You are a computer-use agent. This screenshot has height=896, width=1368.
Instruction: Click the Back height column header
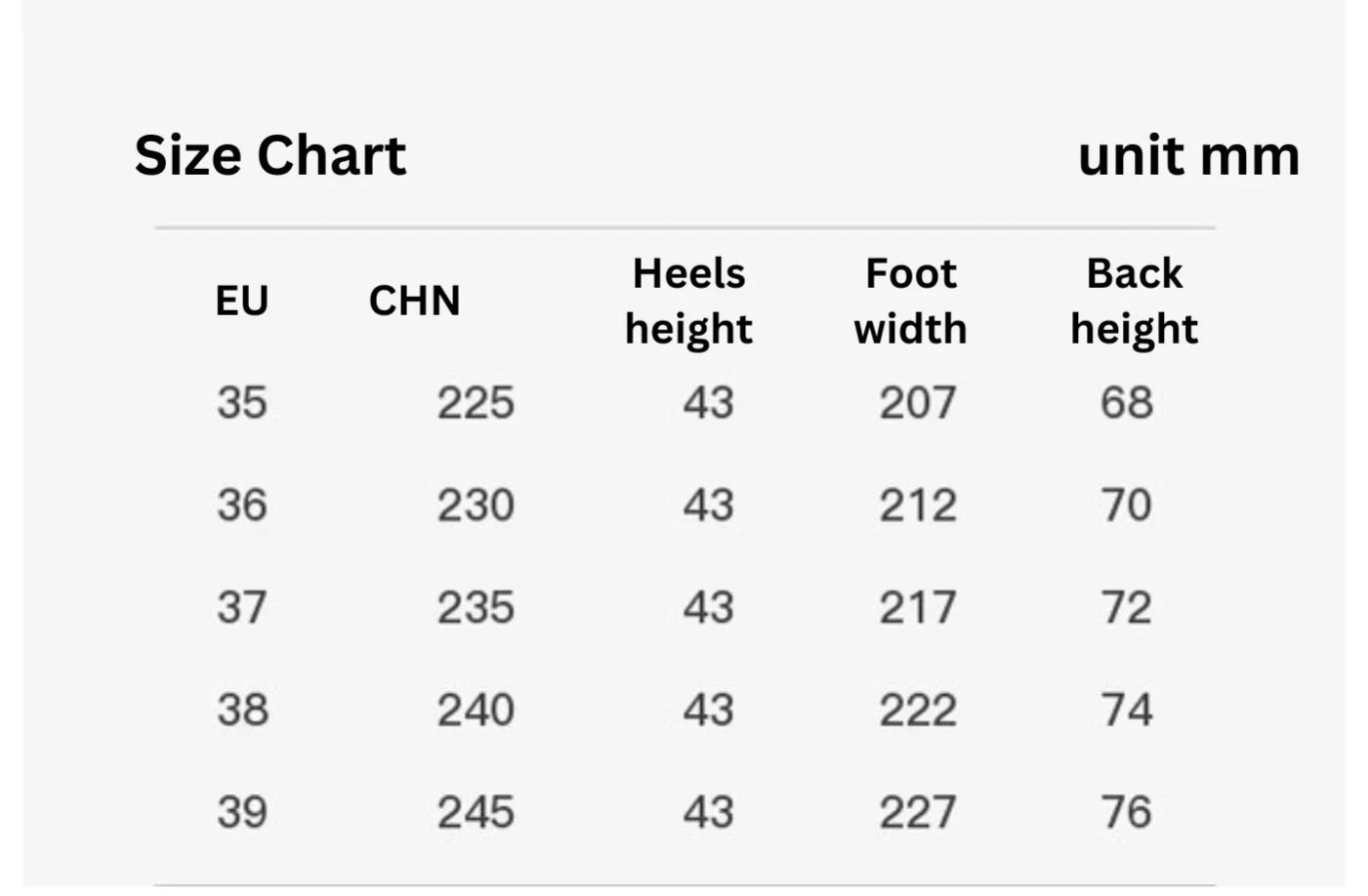pos(1134,302)
